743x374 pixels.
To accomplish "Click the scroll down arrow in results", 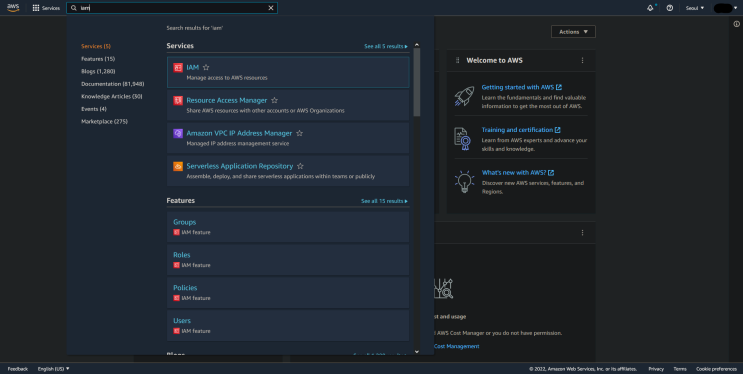I will coord(417,351).
